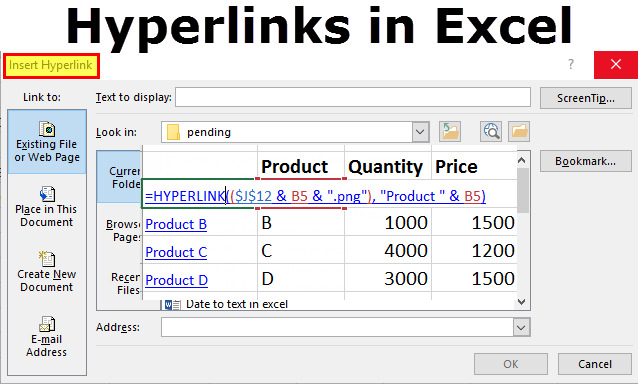Open the Product B hyperlink
The width and height of the screenshot is (638, 384).
176,224
